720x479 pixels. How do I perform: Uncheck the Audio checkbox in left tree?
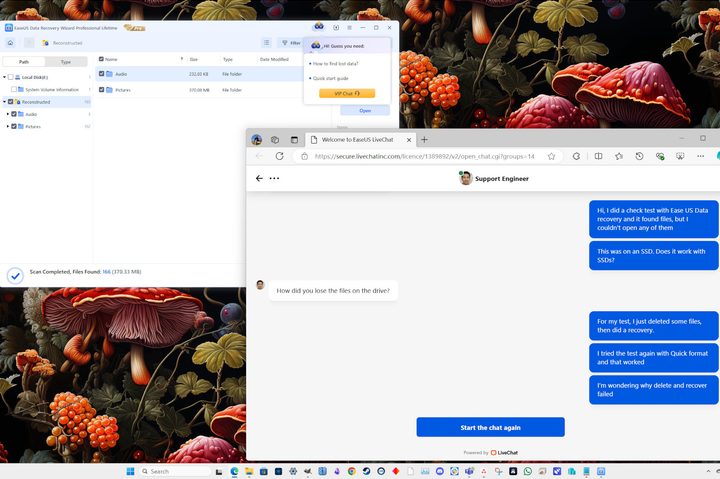click(14, 114)
